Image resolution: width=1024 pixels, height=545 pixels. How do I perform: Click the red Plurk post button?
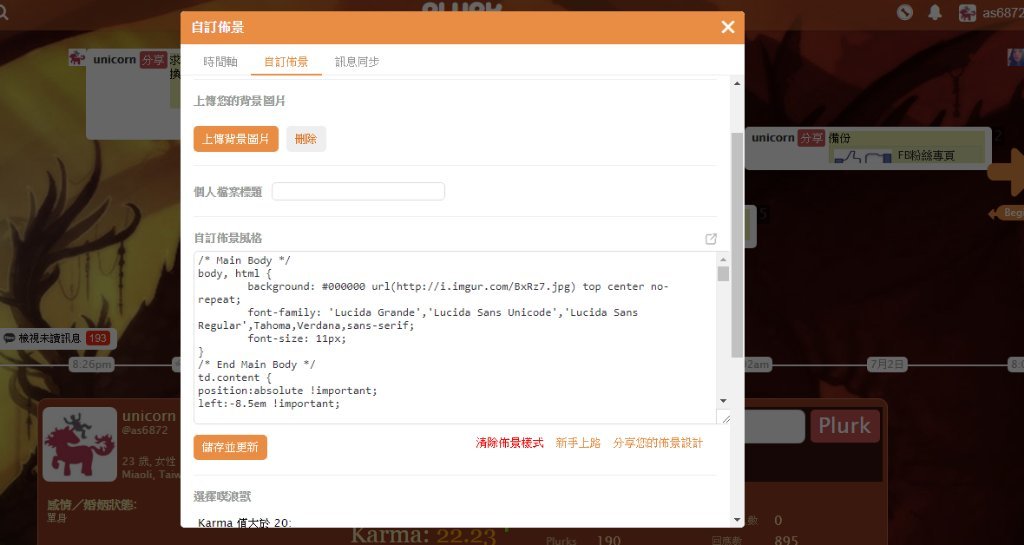click(844, 426)
